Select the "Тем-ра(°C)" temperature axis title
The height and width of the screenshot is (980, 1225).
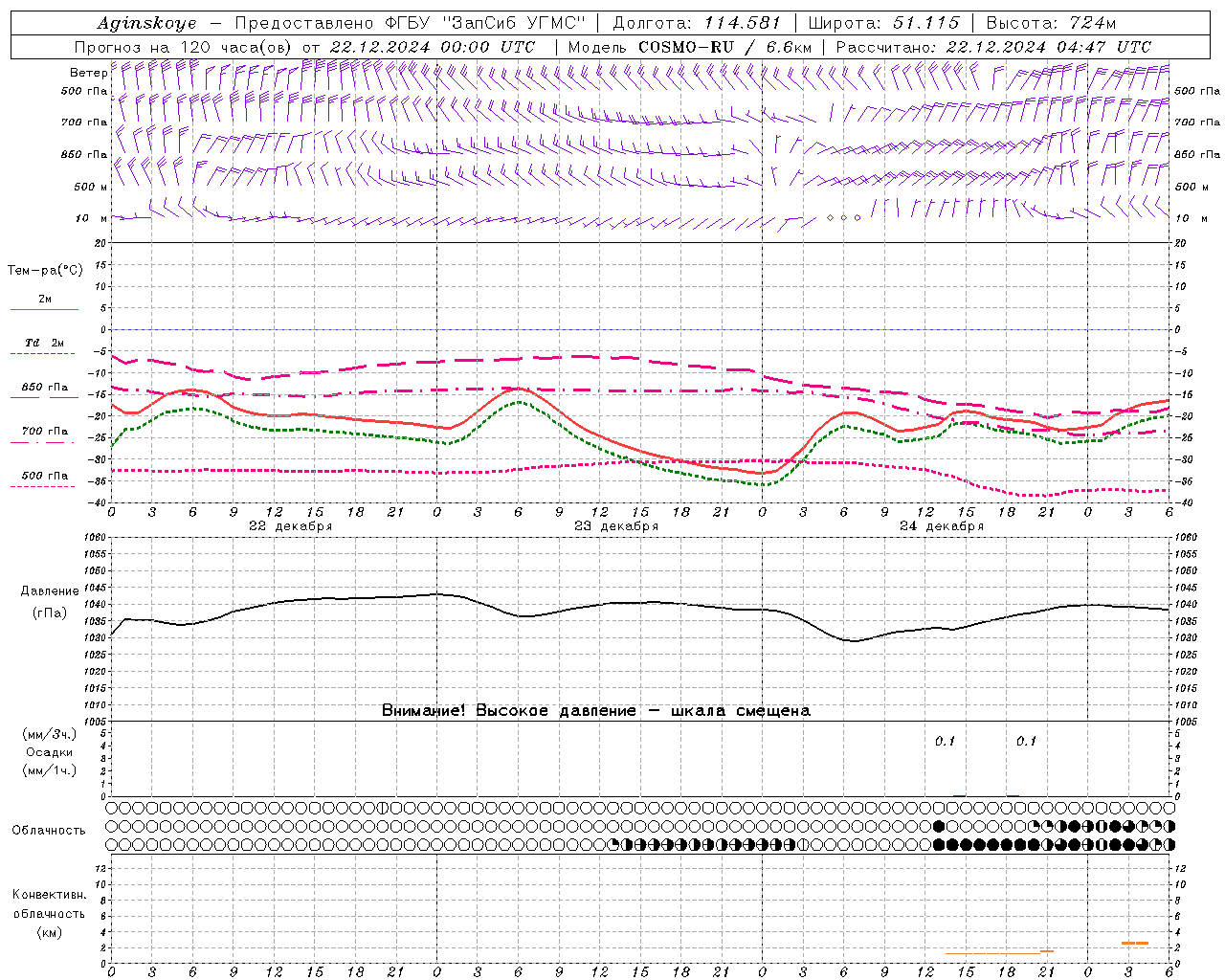pyautogui.click(x=45, y=271)
